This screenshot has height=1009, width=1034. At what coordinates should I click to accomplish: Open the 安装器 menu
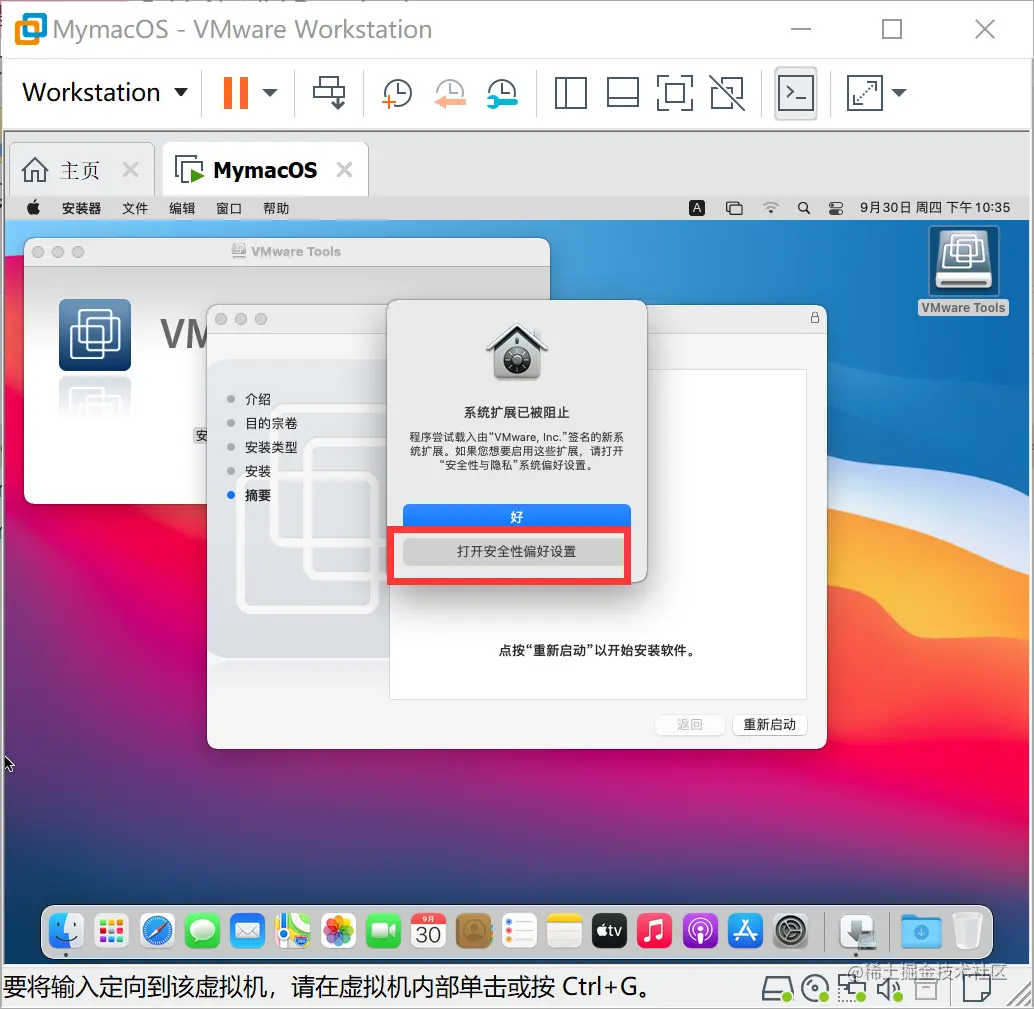[x=82, y=208]
